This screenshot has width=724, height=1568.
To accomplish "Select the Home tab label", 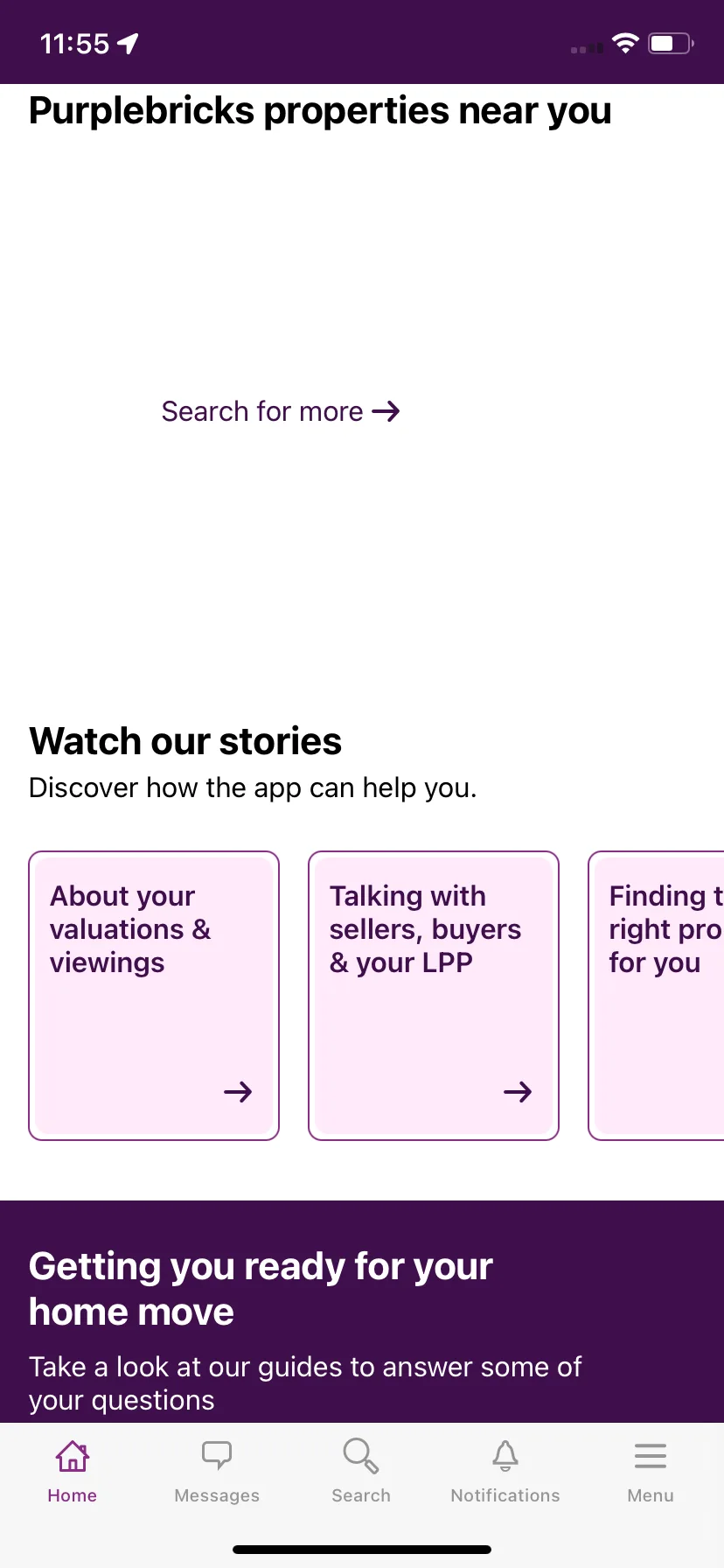I will pos(73,1495).
